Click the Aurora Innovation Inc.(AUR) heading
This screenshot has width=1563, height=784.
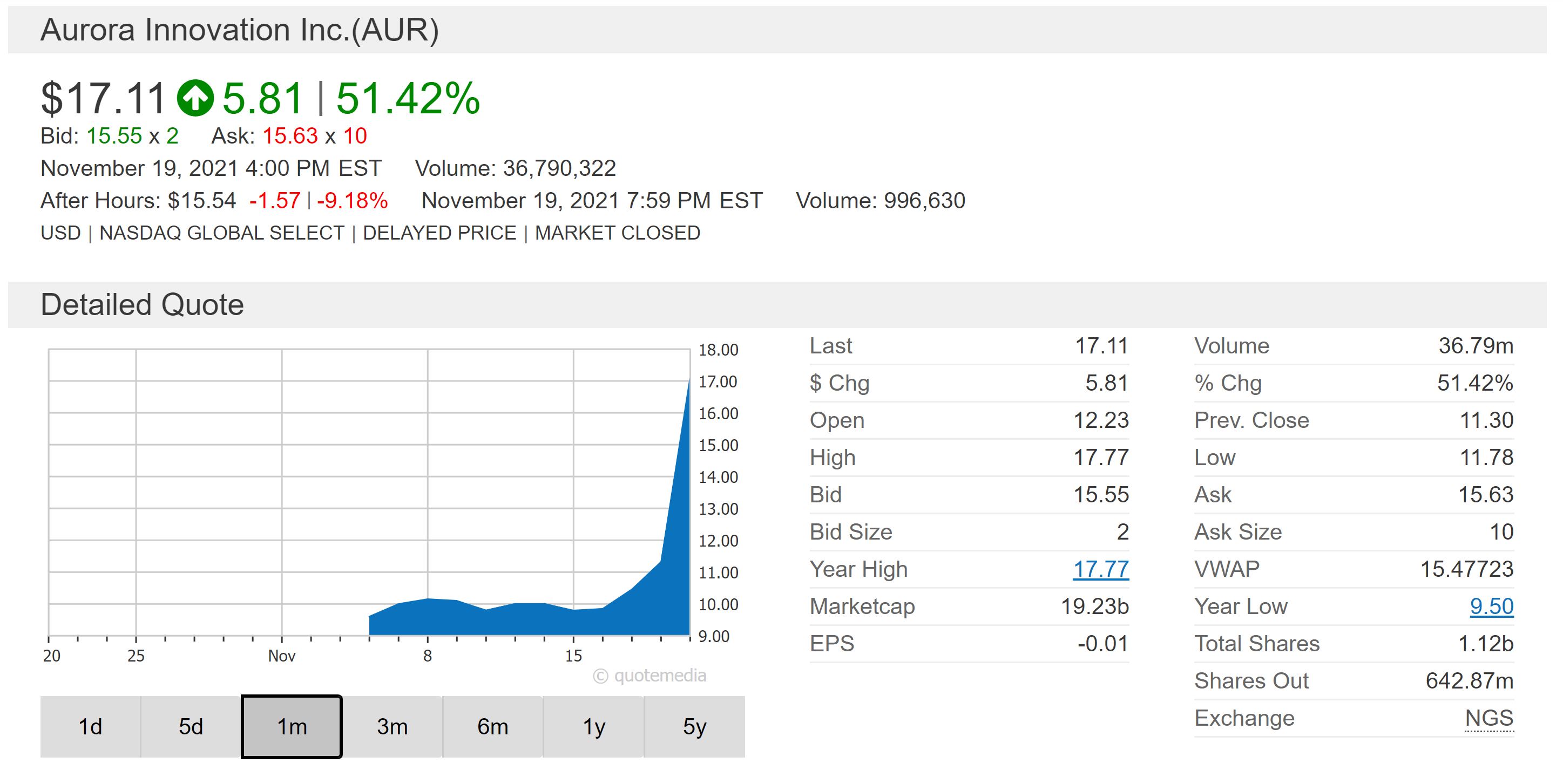[240, 30]
